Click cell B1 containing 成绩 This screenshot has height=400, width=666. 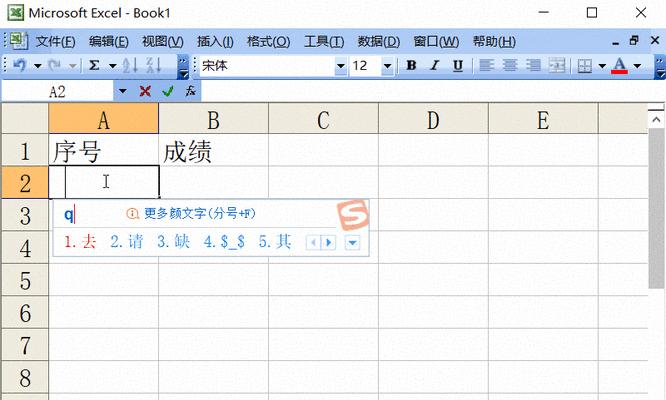click(x=214, y=150)
